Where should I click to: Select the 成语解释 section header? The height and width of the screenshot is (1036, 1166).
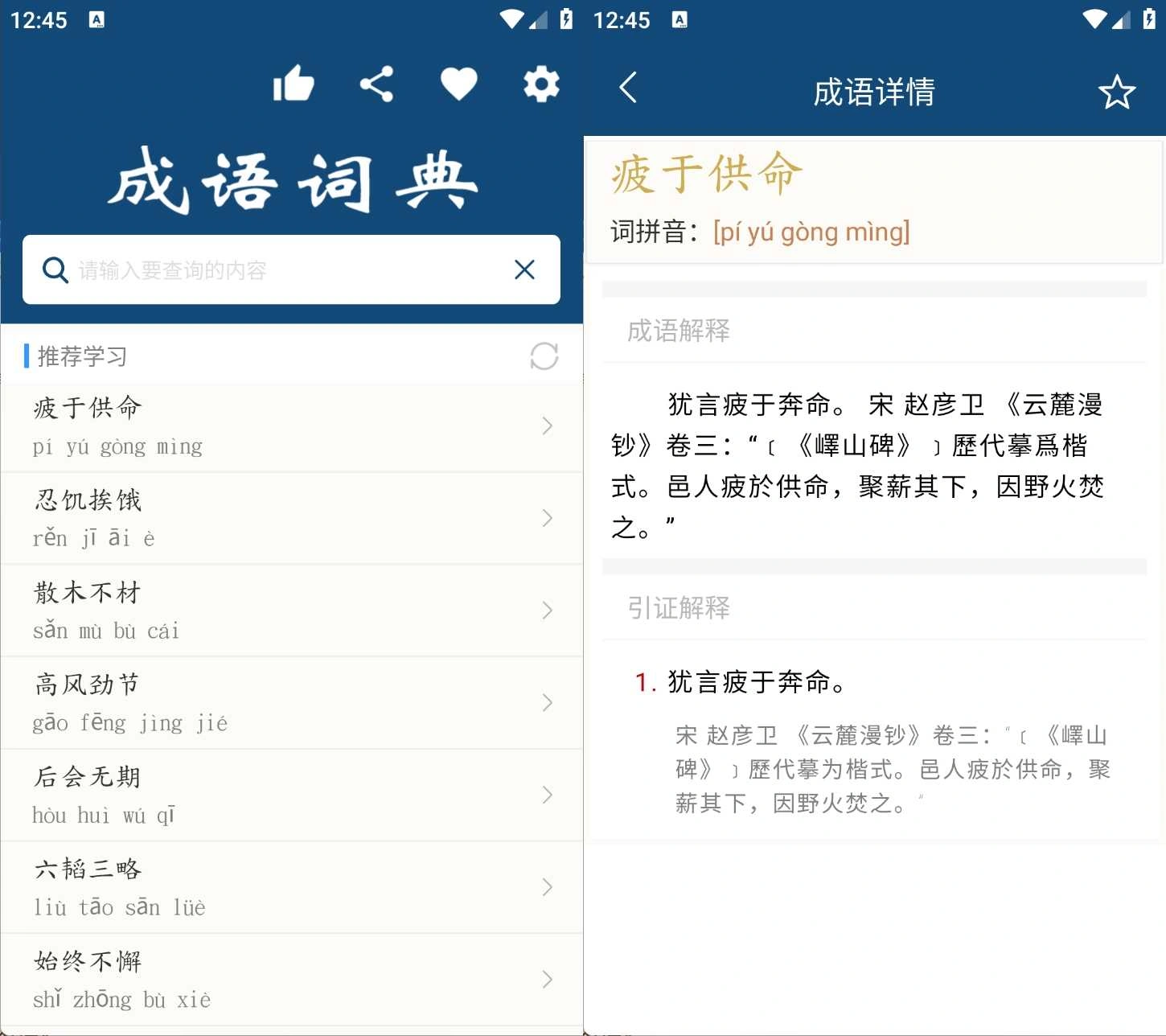pos(679,331)
